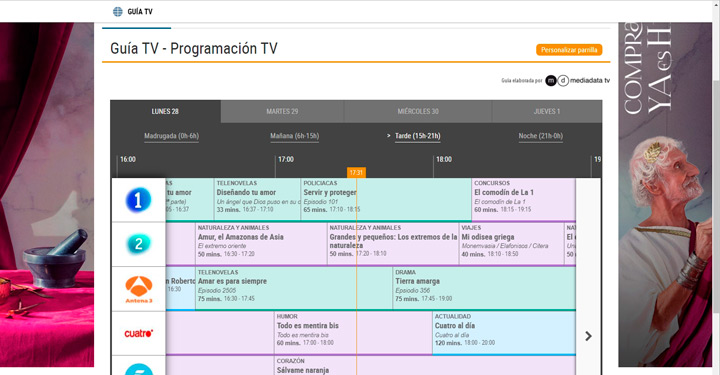Viewport: 720px width, 375px height.
Task: Click the mediadata.tv logo
Action: [578, 80]
